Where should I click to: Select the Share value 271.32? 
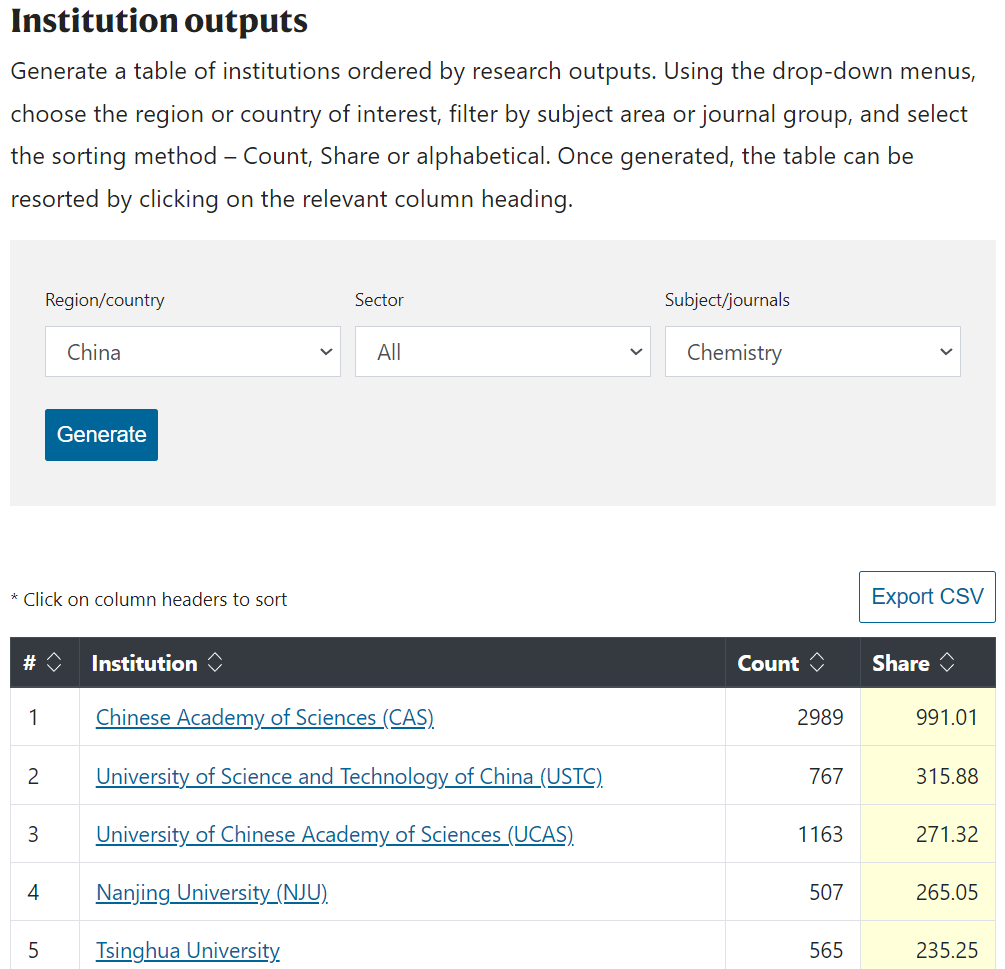[x=947, y=834]
